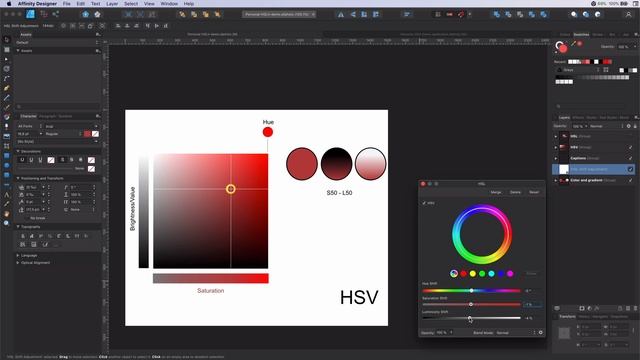The image size is (640, 360).
Task: Click the first orange arrange icon in toolbar
Action: pos(182,14)
